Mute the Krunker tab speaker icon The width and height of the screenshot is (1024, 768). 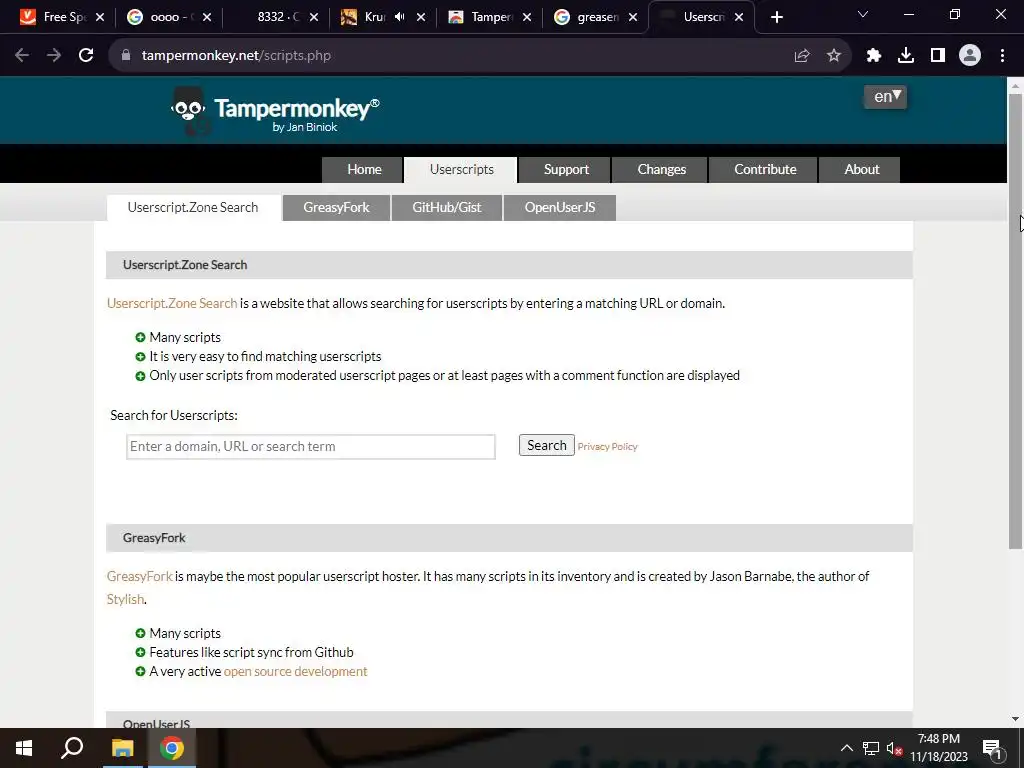coord(400,18)
